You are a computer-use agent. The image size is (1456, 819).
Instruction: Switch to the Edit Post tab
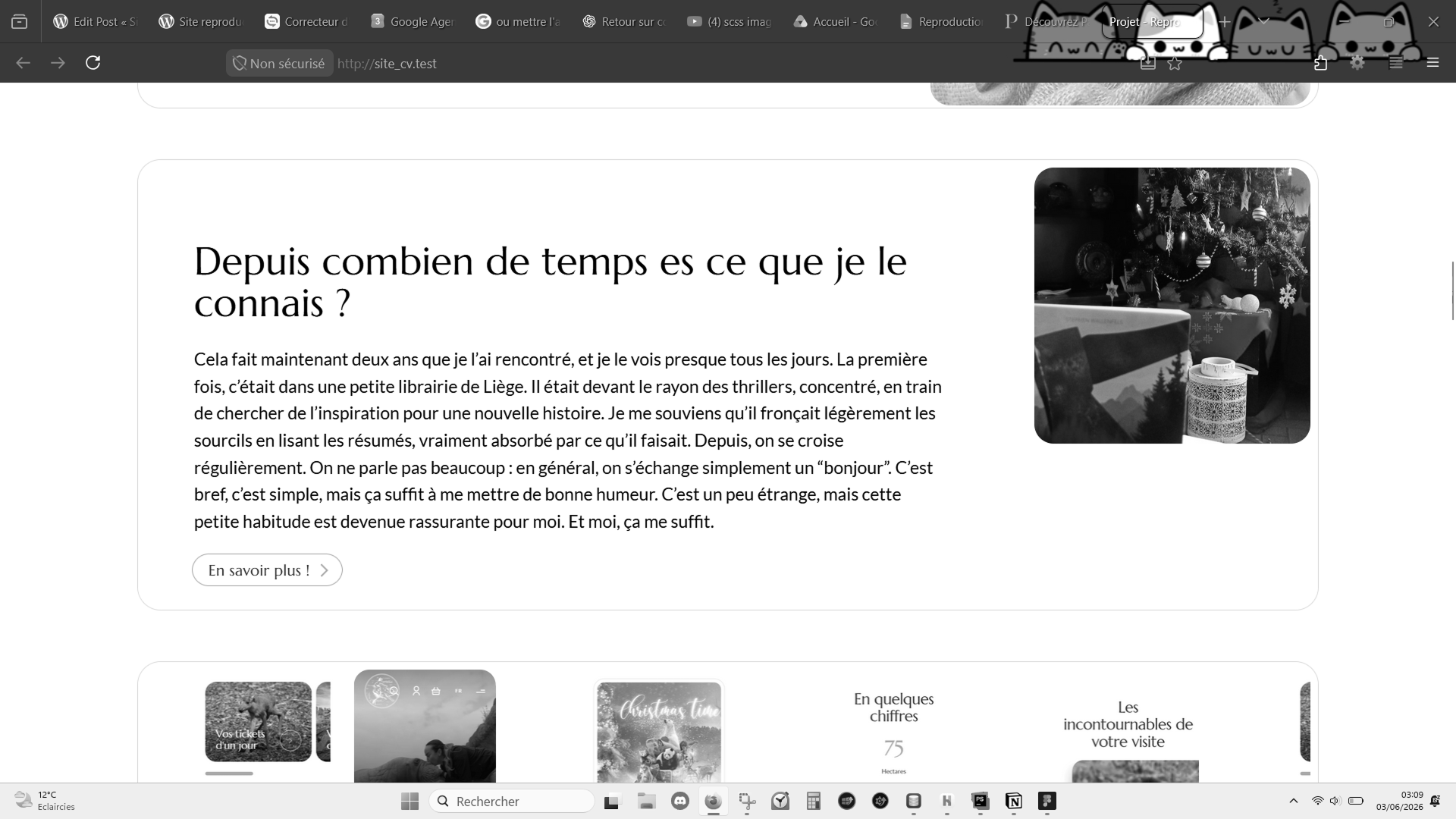(96, 22)
